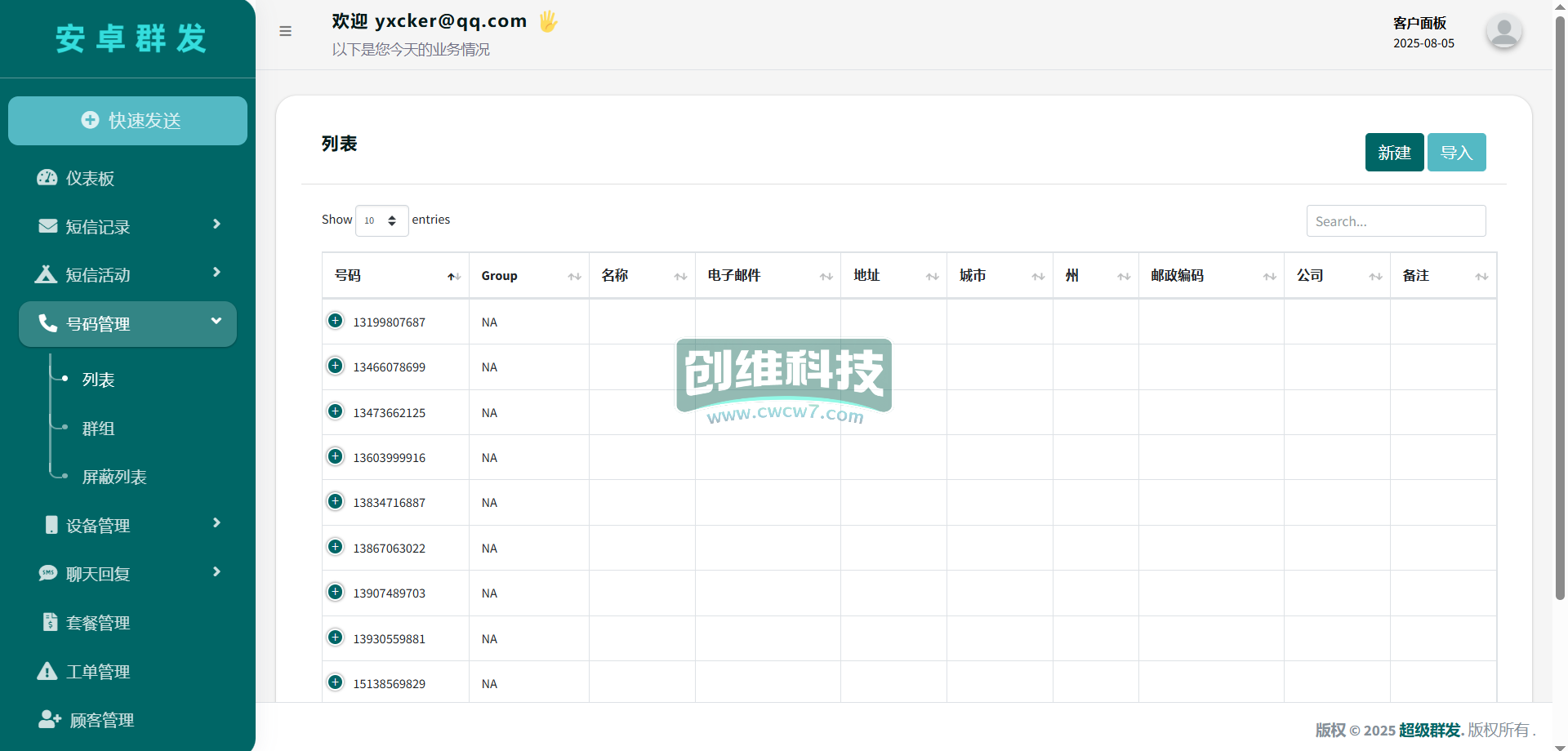1568x751 pixels.
Task: Expand row details for 13834716887
Action: [335, 501]
